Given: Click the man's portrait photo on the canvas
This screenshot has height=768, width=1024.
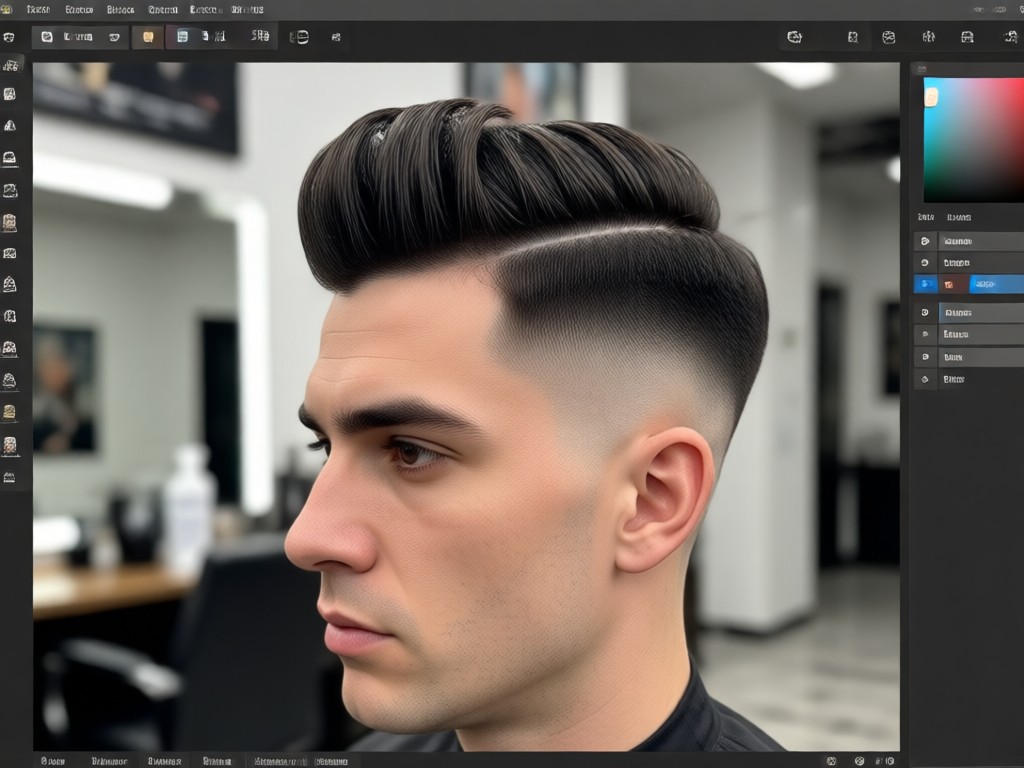Looking at the screenshot, I should pyautogui.click(x=466, y=406).
